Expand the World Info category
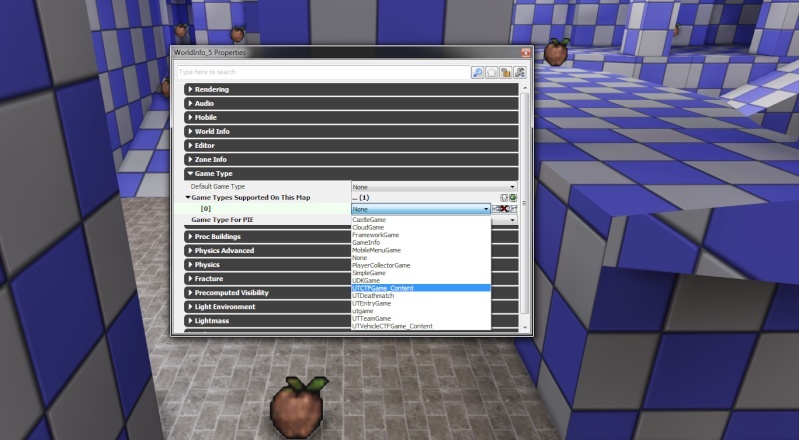The image size is (799, 440). coord(351,132)
